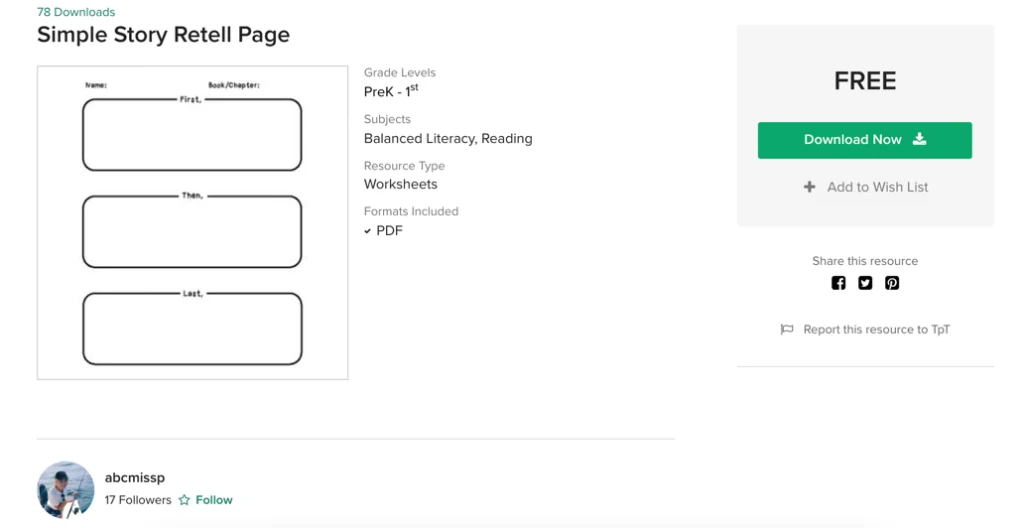Click the Worksheets resource type
Viewport: 1024px width, 528px height.
pyautogui.click(x=400, y=184)
